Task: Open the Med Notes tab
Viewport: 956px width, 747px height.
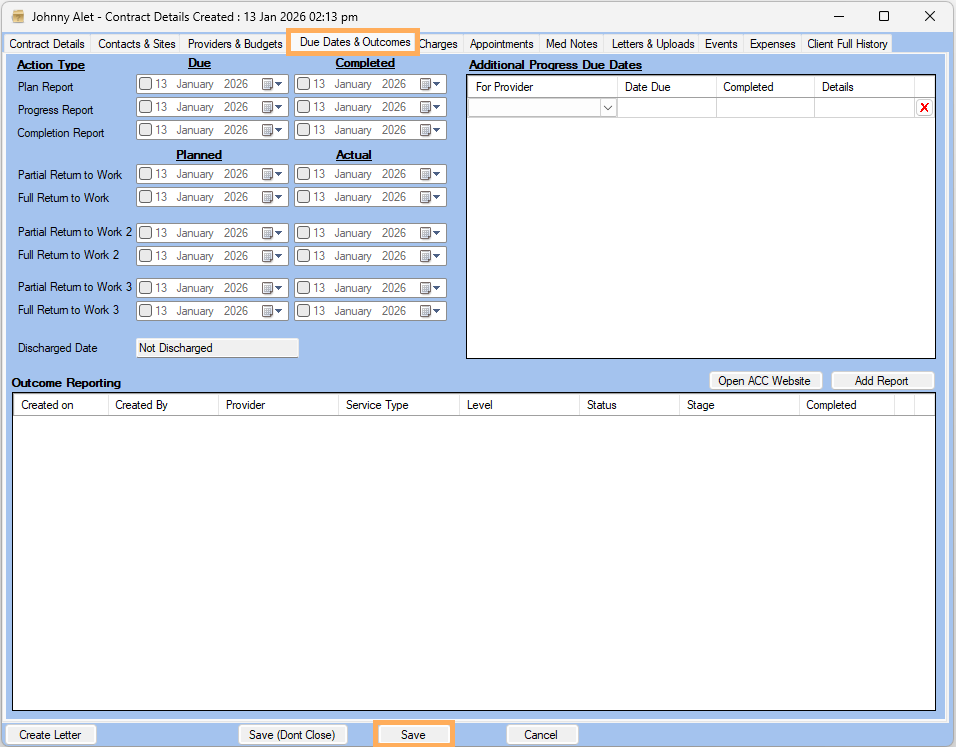Action: coord(571,44)
